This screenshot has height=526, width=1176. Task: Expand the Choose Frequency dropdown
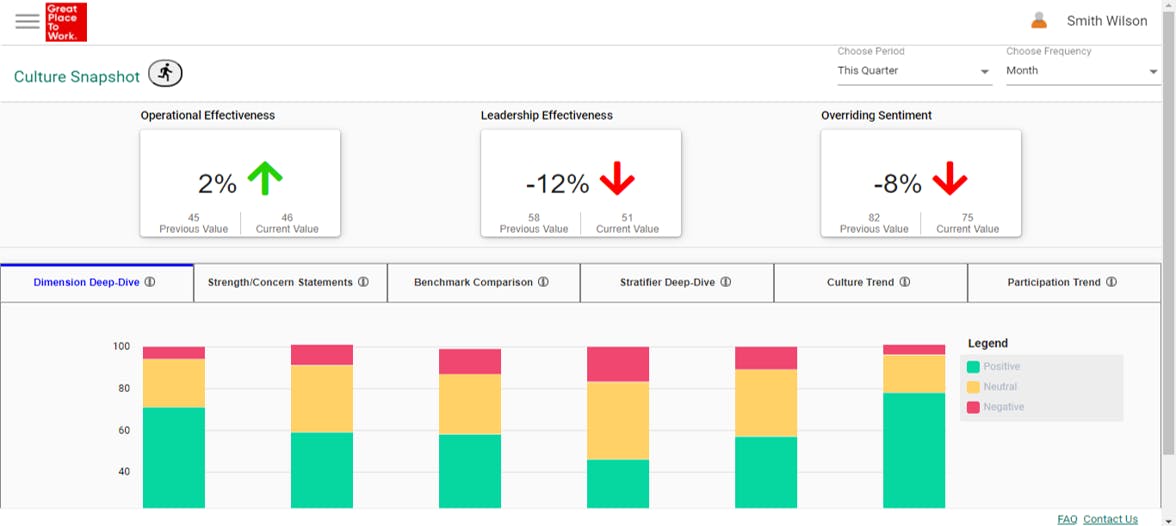pos(1082,71)
